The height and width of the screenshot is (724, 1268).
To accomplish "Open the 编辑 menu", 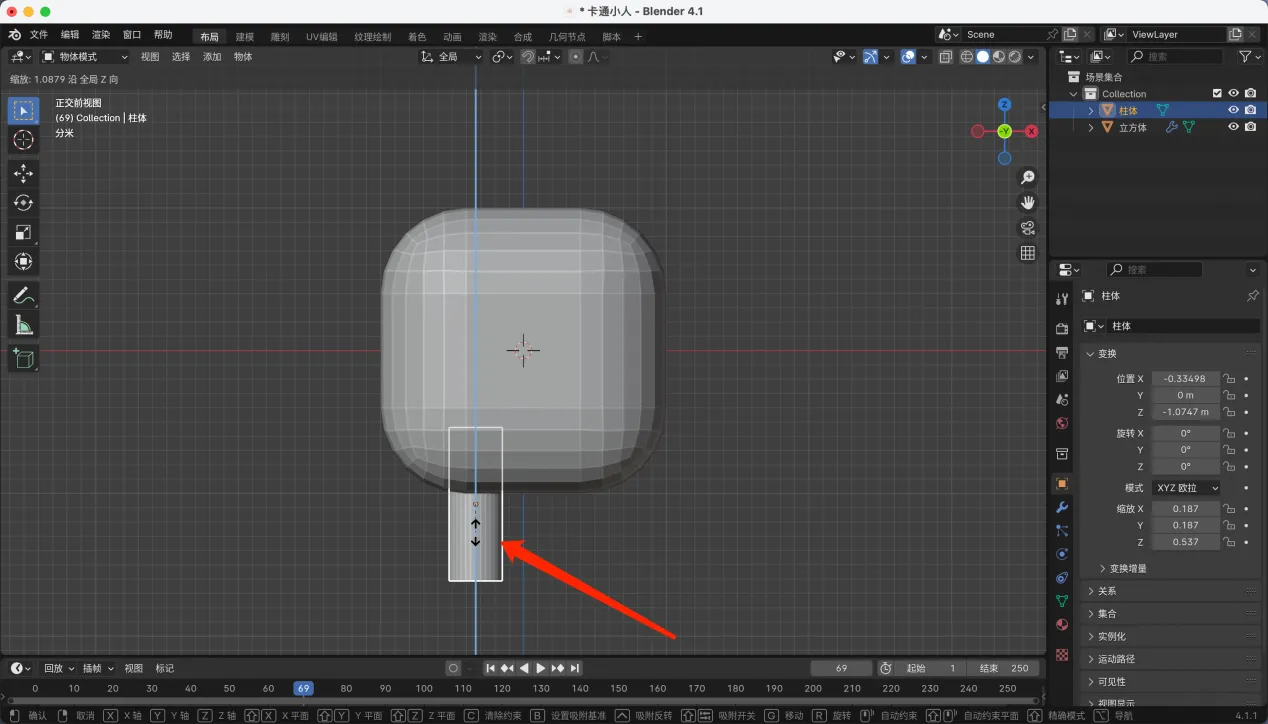I will click(x=69, y=34).
